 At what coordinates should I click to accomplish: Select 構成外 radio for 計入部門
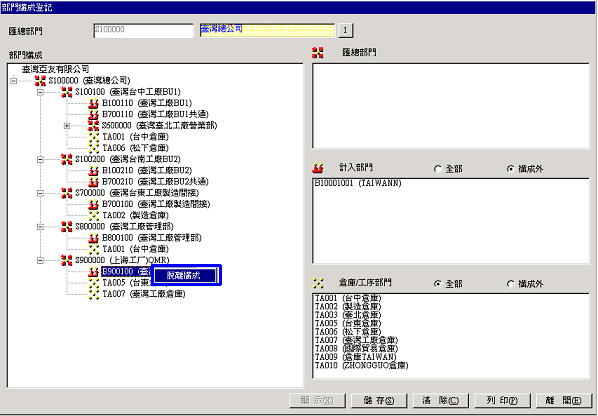pos(510,169)
